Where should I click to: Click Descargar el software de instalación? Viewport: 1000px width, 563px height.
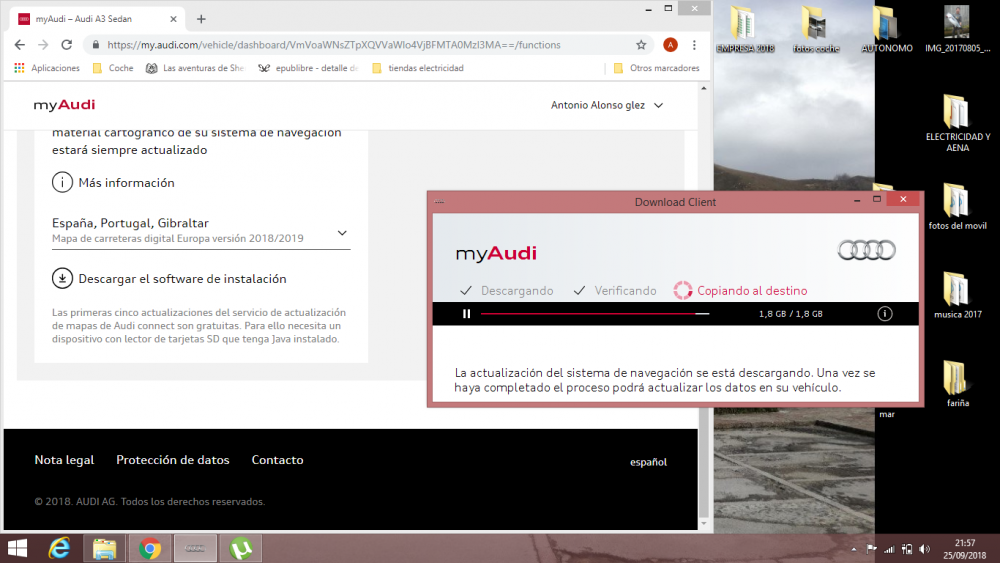182,279
